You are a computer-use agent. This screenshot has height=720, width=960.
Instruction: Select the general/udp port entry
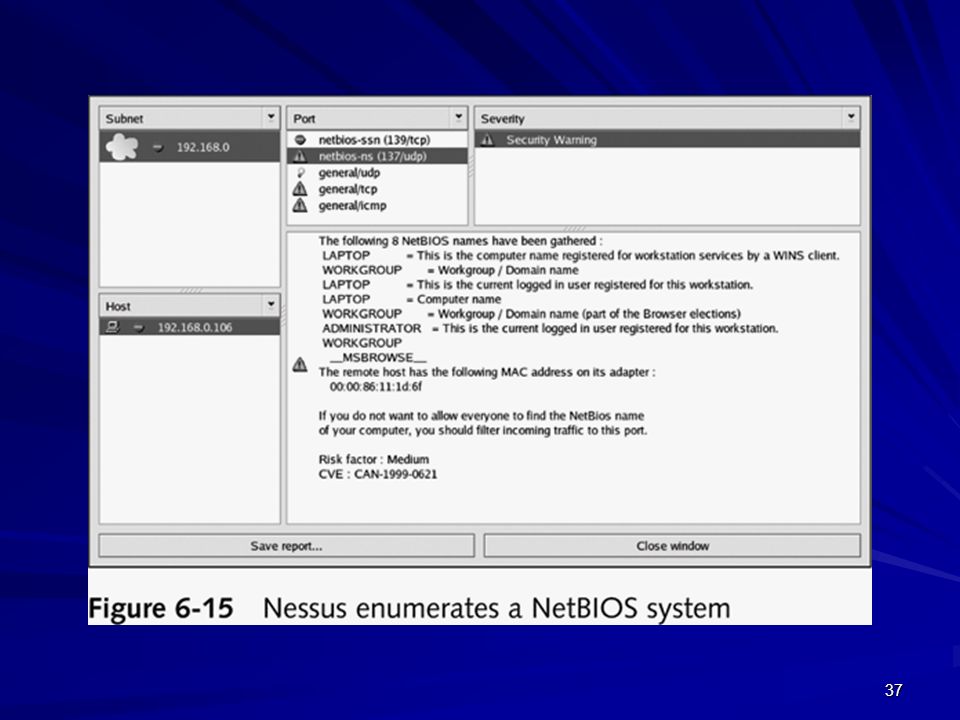point(377,173)
